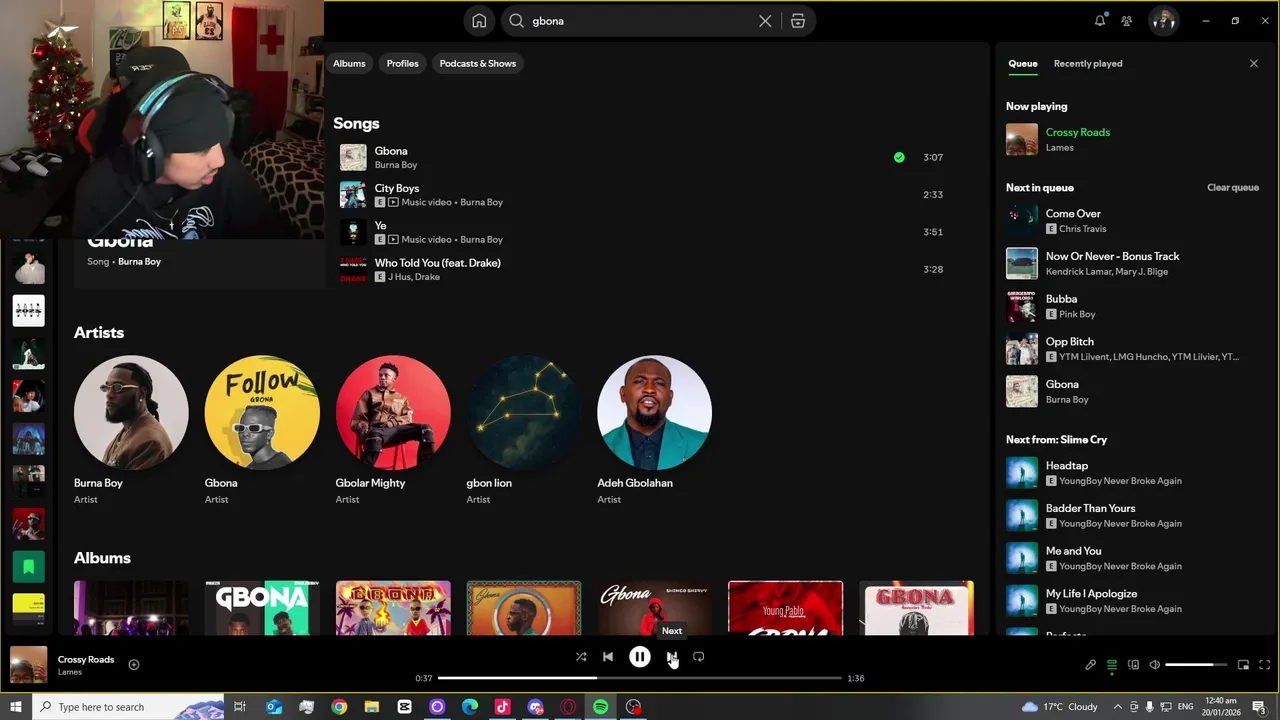Switch to the Queue tab
Image resolution: width=1280 pixels, height=720 pixels.
(x=1022, y=63)
